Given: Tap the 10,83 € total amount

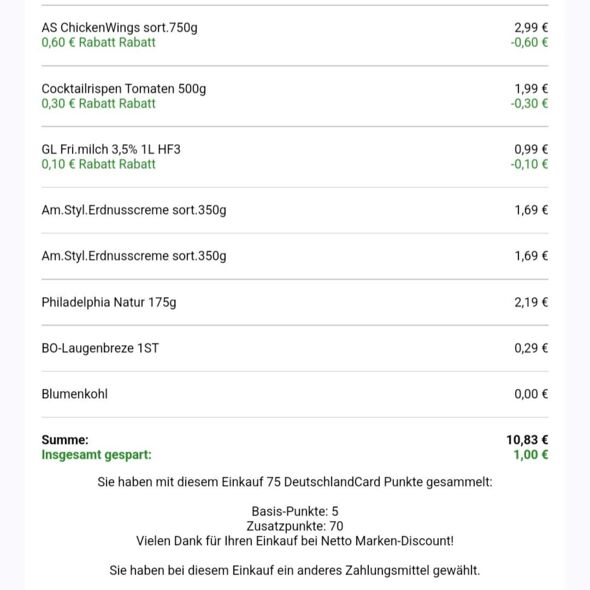Looking at the screenshot, I should point(527,440).
